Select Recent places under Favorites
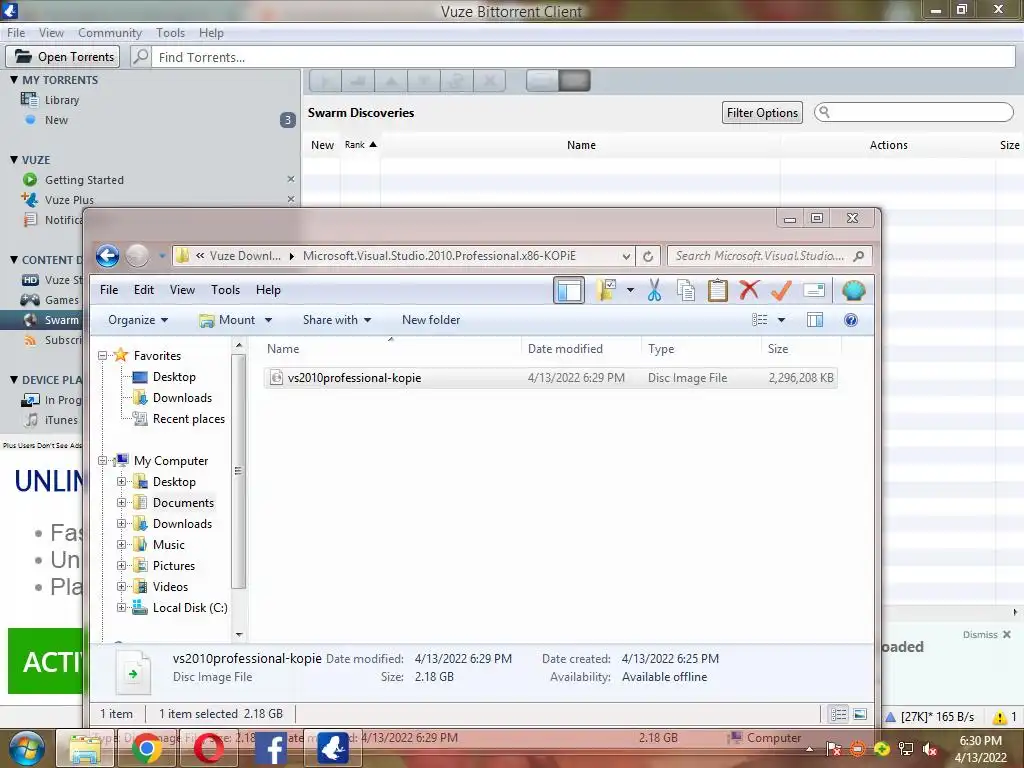1024x768 pixels. point(189,419)
